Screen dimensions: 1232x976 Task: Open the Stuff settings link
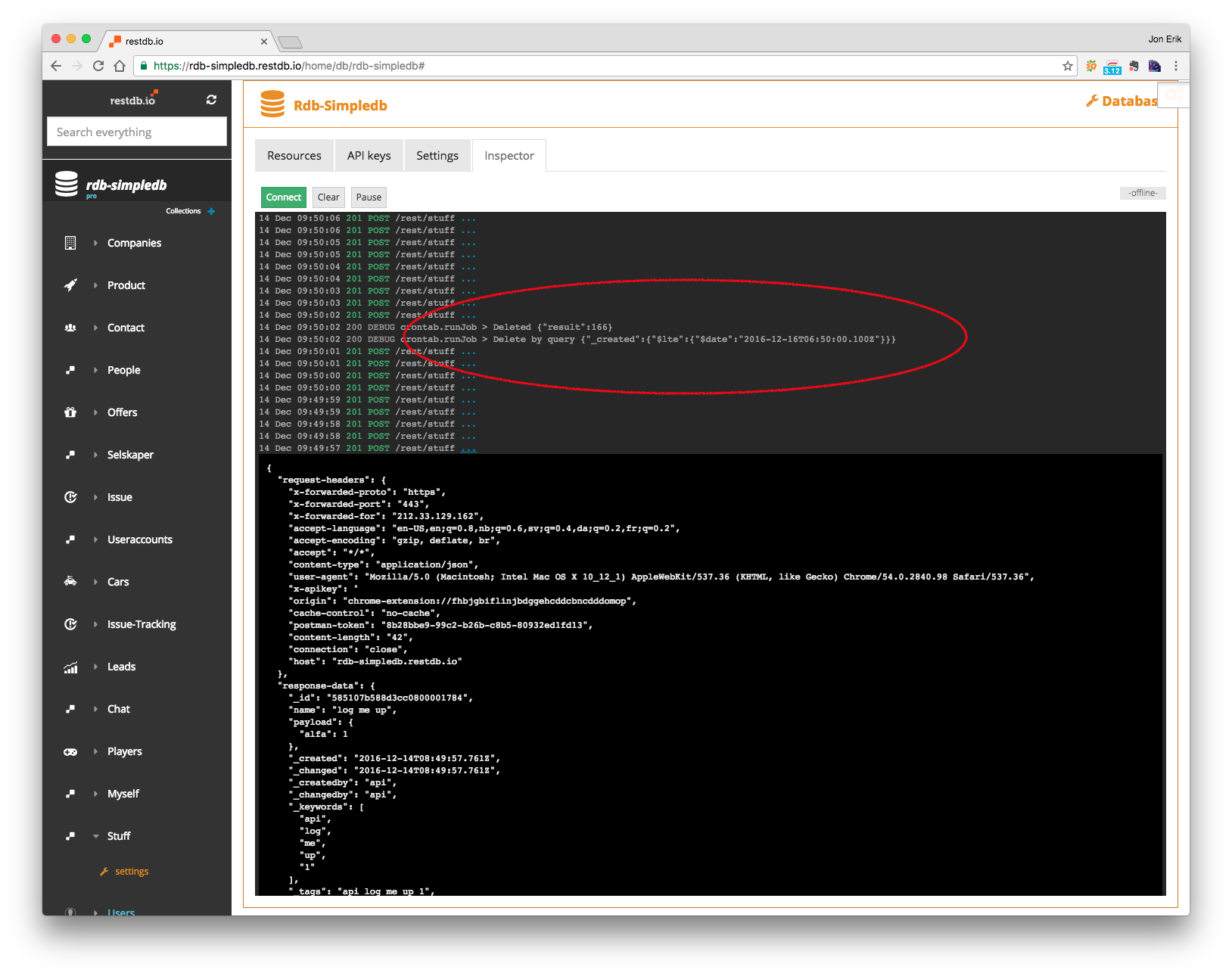pos(132,872)
